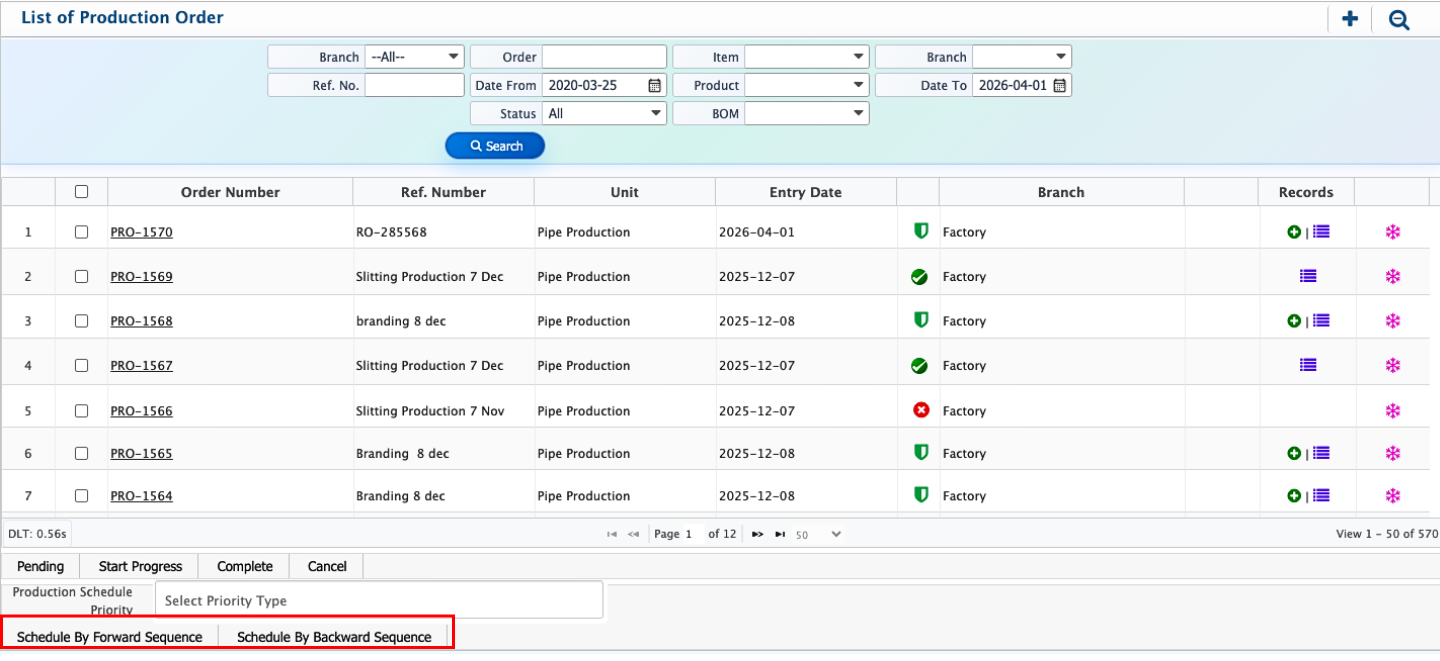Screen dimensions: 1440x661
Task: Go to next page in pager
Action: [757, 535]
